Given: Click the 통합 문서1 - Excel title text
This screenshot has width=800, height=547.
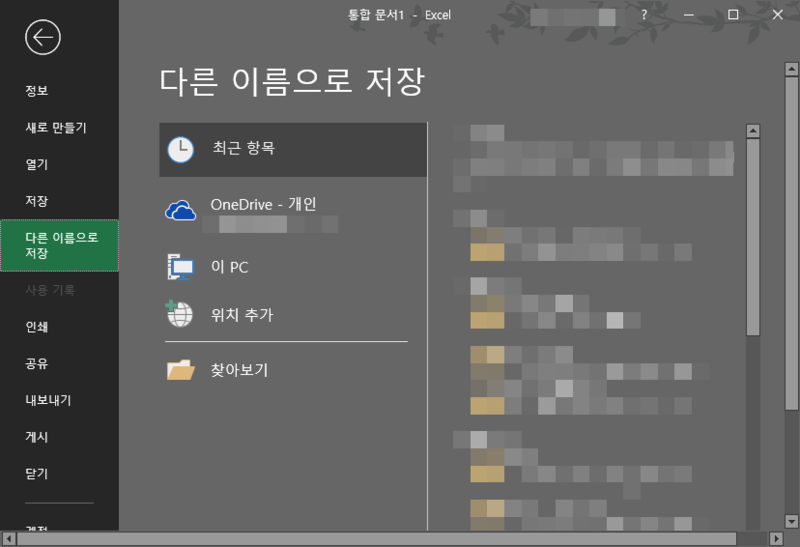Looking at the screenshot, I should coord(399,15).
